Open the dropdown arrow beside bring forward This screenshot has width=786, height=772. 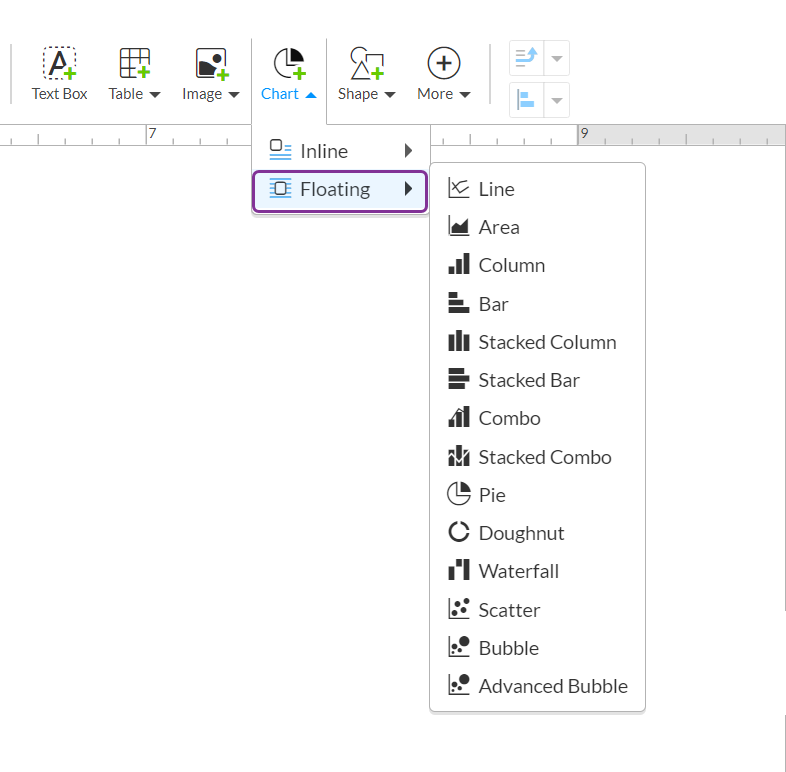[557, 58]
